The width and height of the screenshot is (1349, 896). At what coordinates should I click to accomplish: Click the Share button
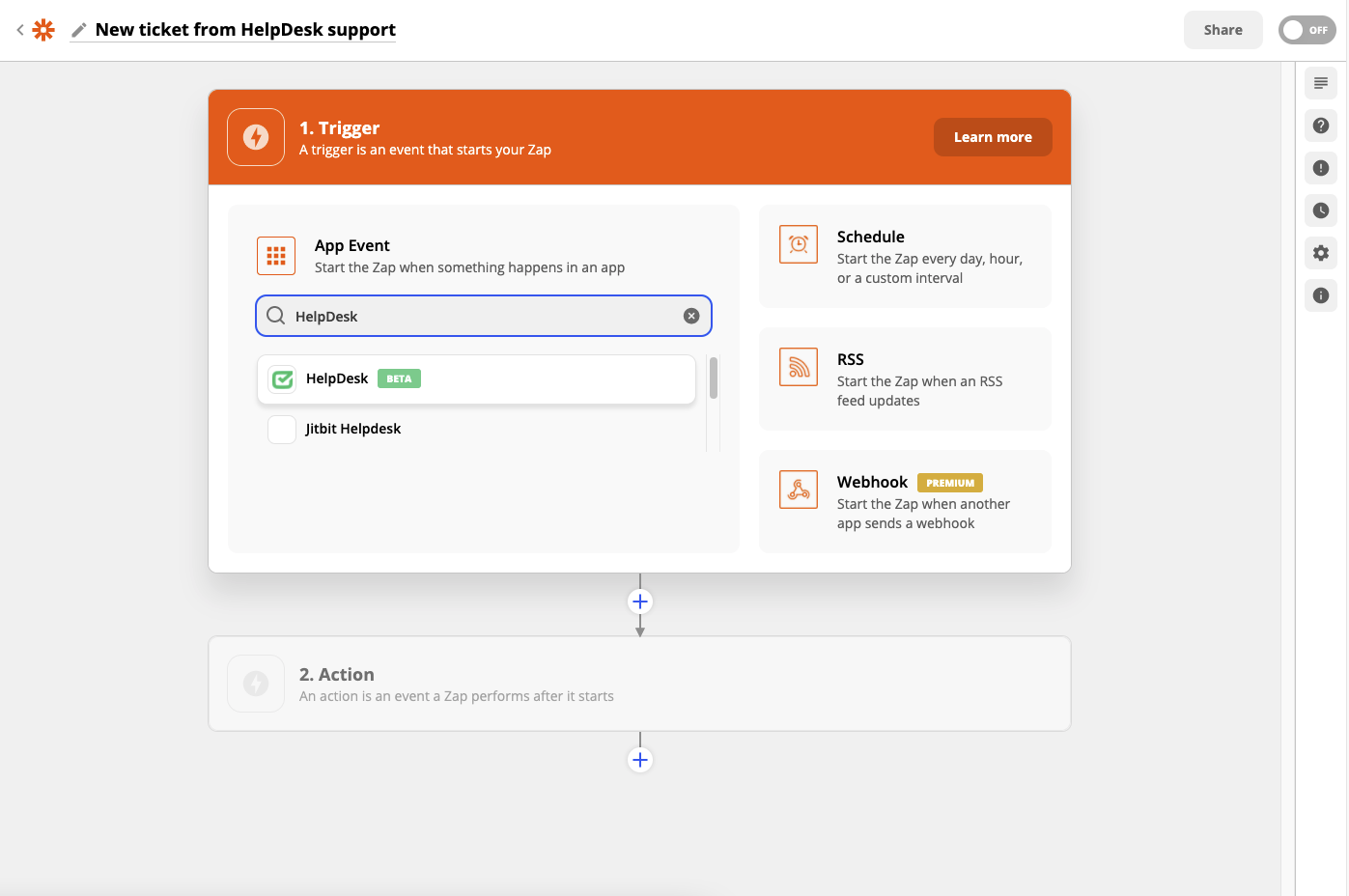pyautogui.click(x=1223, y=30)
